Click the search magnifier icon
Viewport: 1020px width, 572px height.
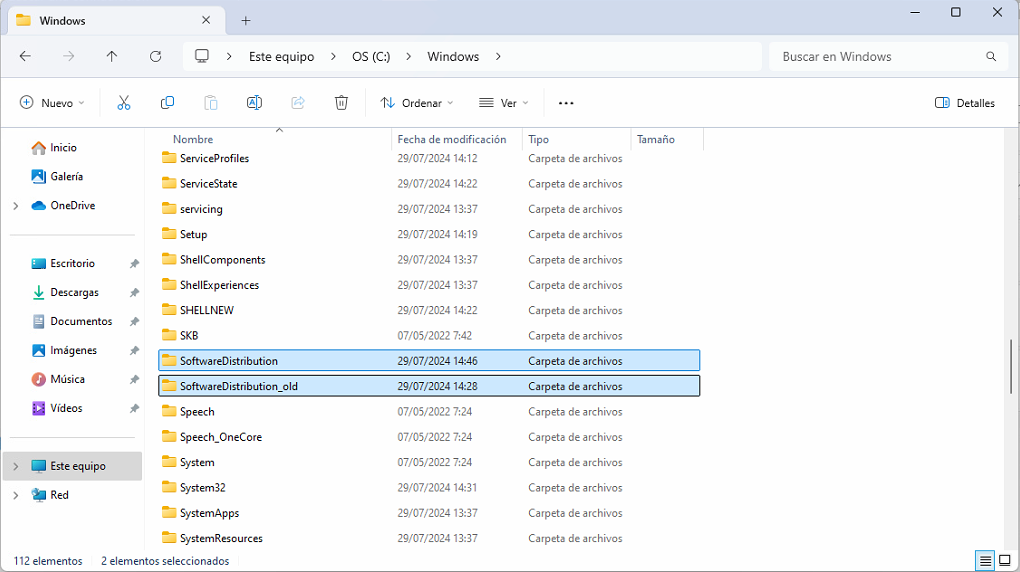click(x=991, y=57)
